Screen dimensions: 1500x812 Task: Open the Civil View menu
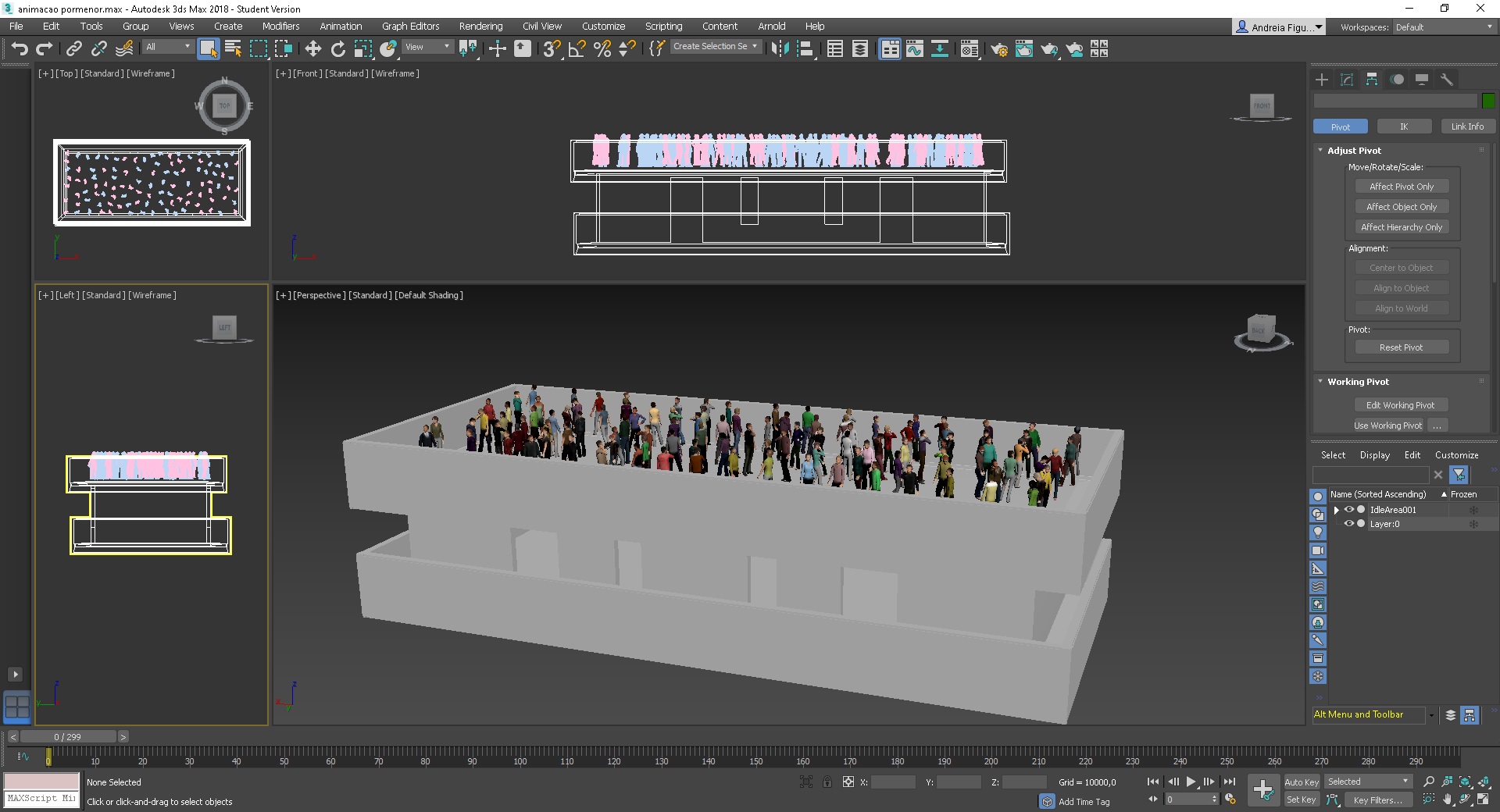click(x=541, y=27)
